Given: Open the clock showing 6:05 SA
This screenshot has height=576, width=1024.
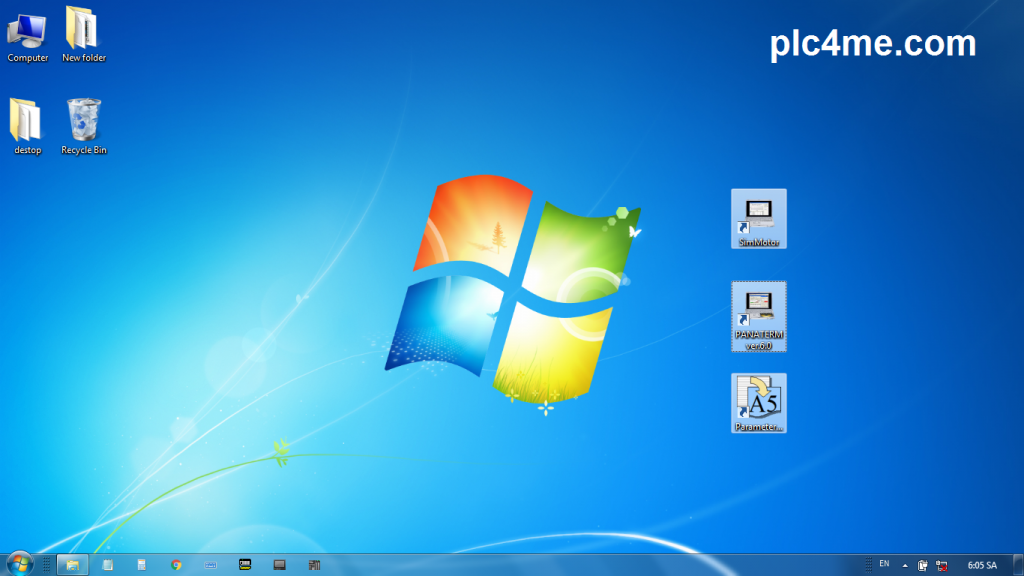Looking at the screenshot, I should click(x=982, y=565).
